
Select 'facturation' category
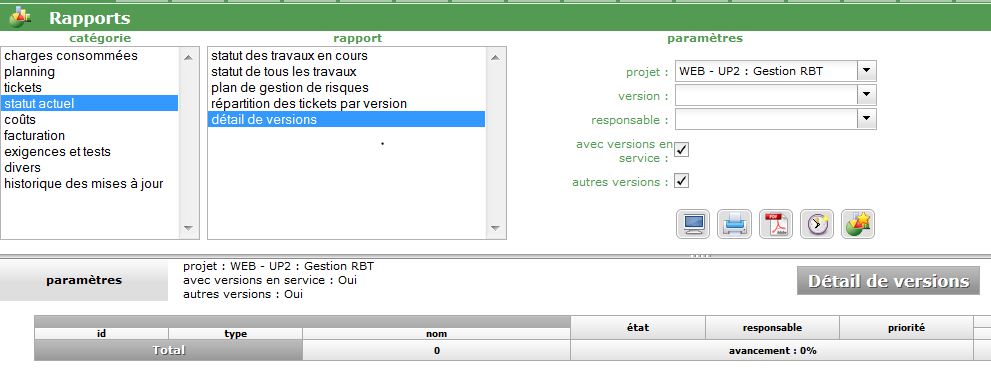pyautogui.click(x=90, y=135)
